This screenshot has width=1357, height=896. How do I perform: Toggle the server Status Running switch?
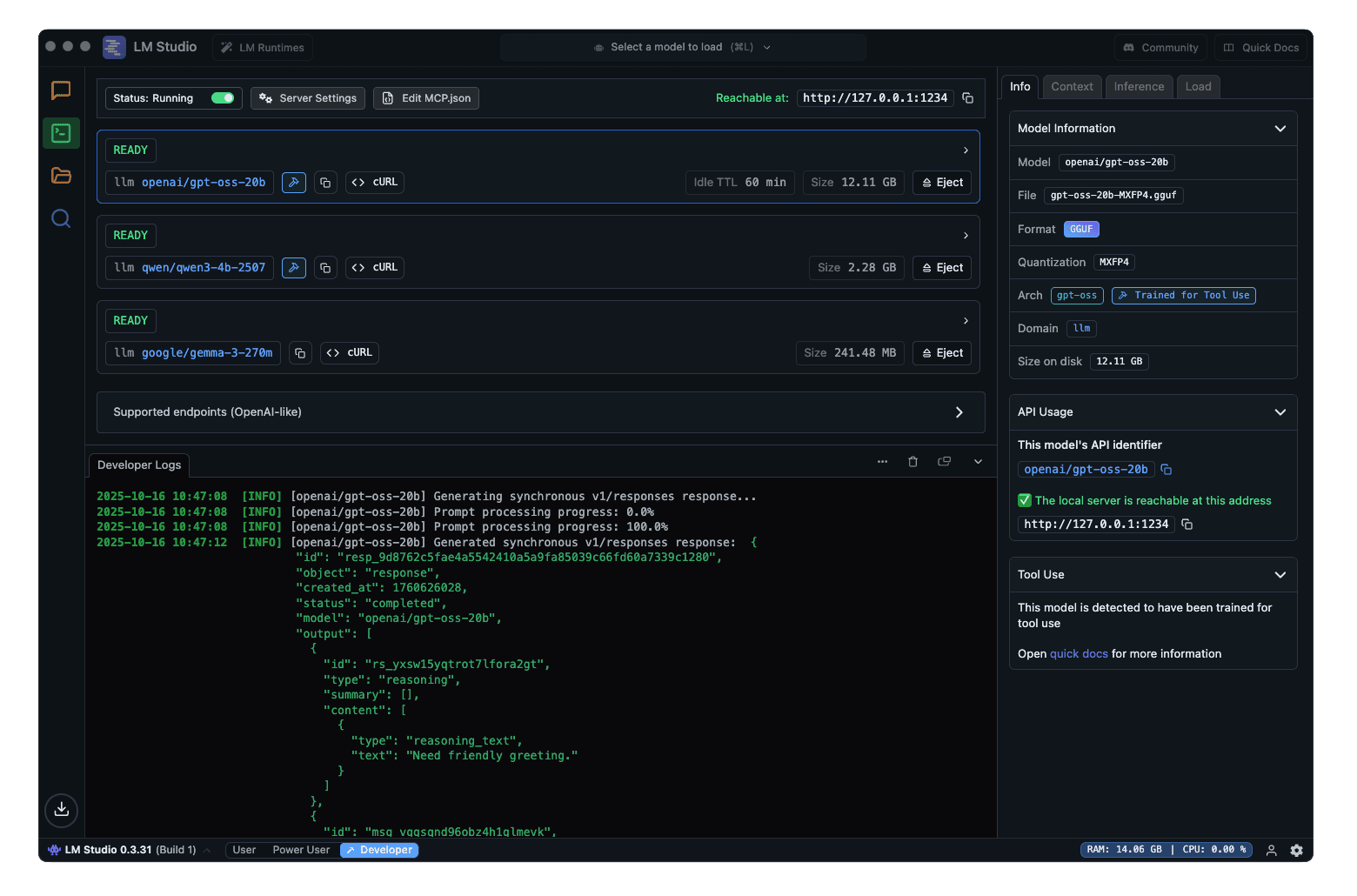223,98
